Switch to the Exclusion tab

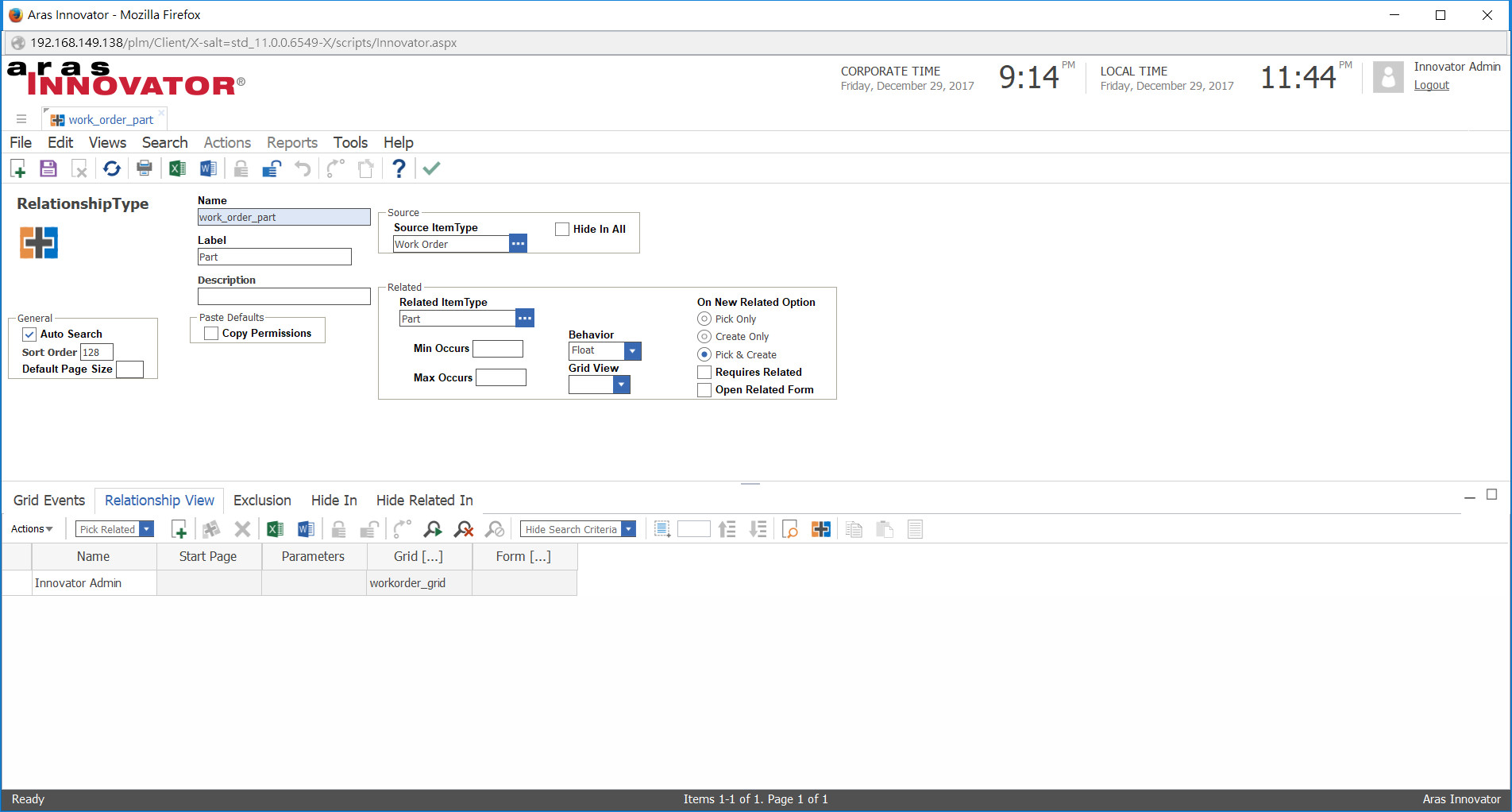[262, 501]
